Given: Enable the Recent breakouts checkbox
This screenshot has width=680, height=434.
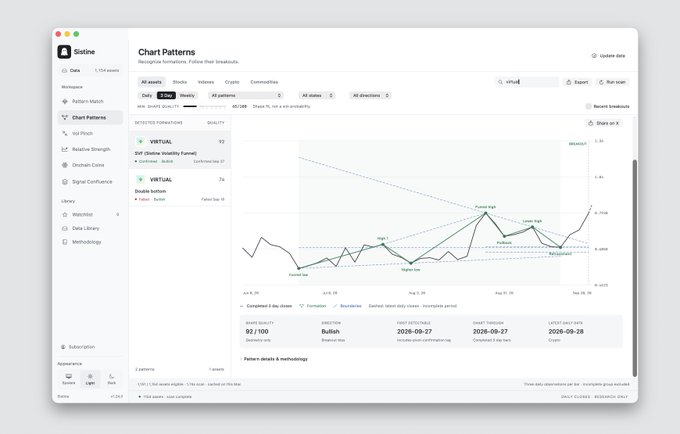Looking at the screenshot, I should (588, 106).
